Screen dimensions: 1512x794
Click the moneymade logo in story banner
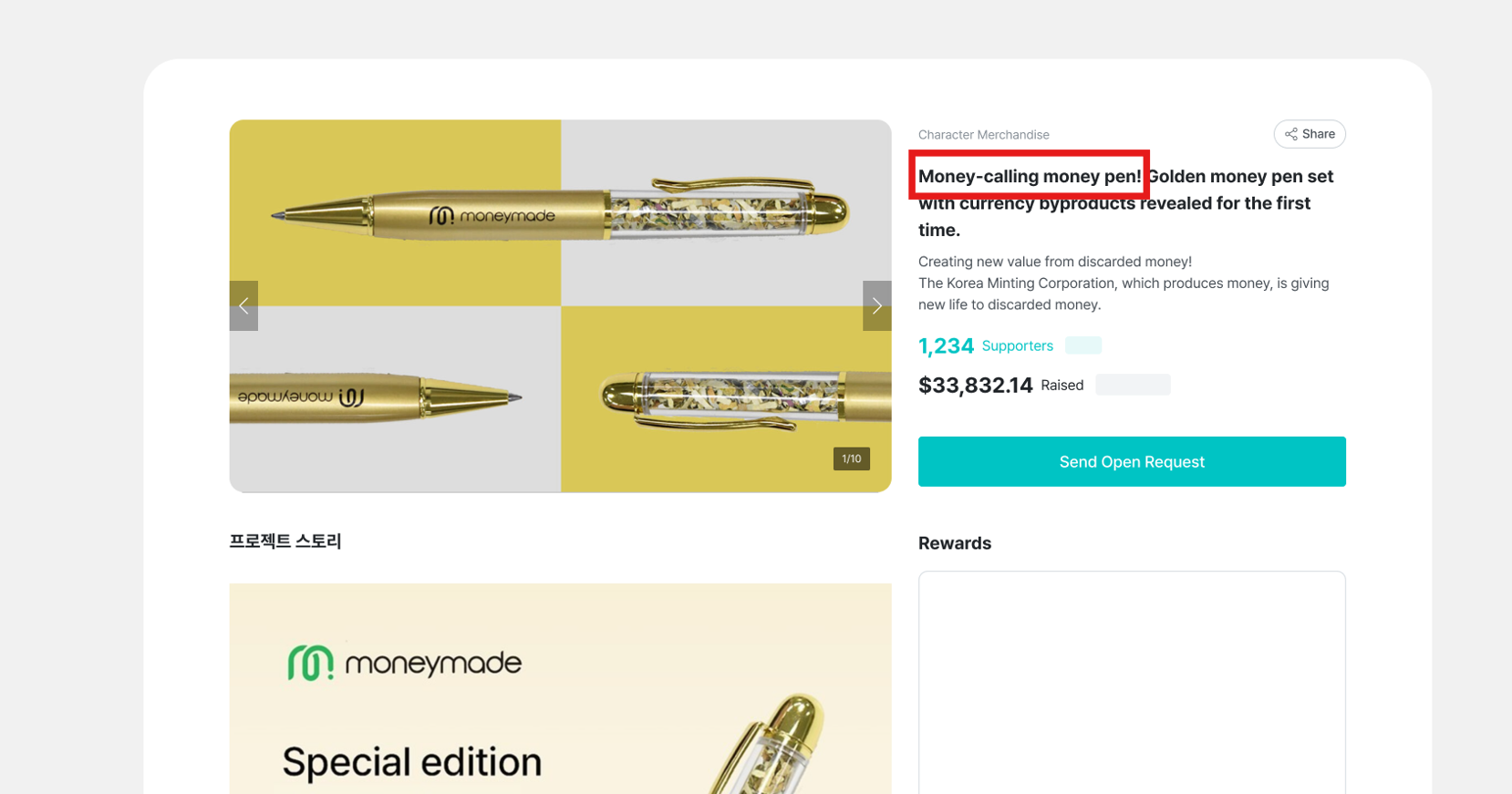click(405, 663)
